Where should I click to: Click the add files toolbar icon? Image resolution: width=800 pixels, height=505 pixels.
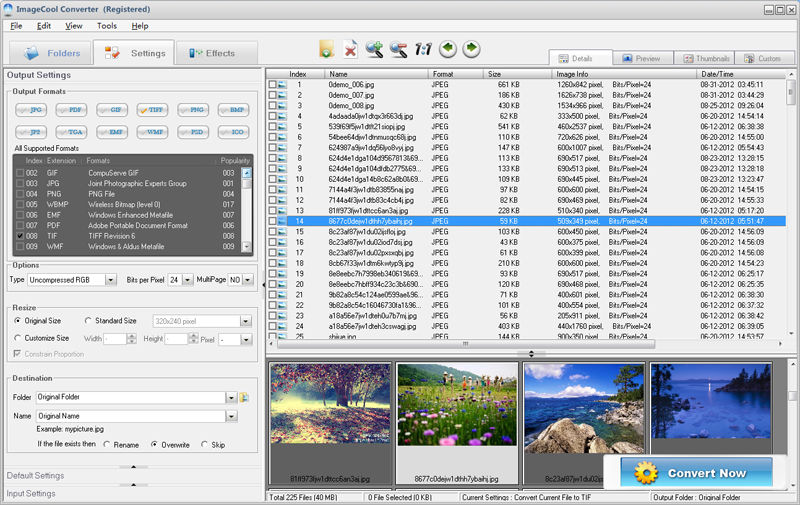click(x=327, y=49)
